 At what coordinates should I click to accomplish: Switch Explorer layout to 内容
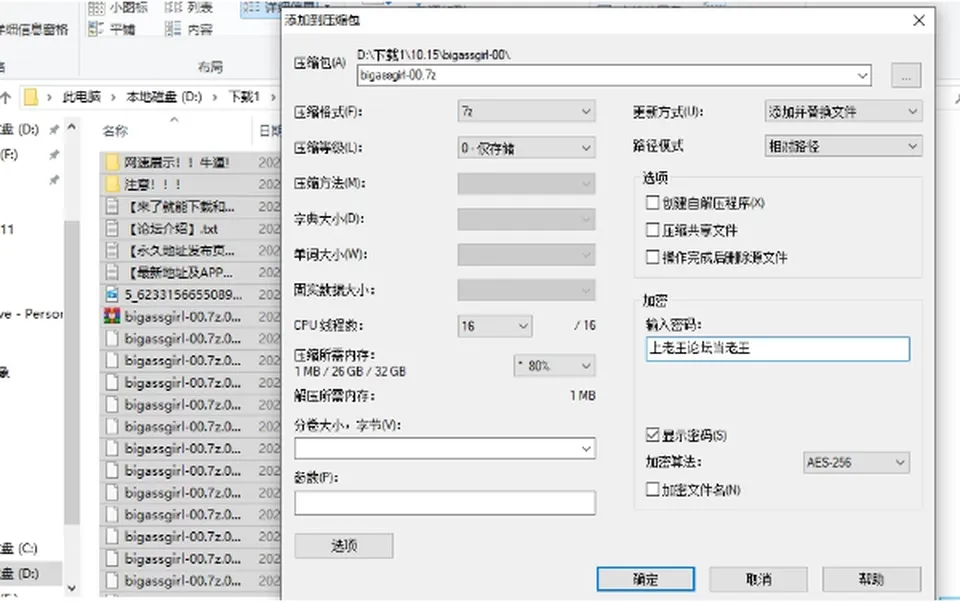click(x=189, y=29)
